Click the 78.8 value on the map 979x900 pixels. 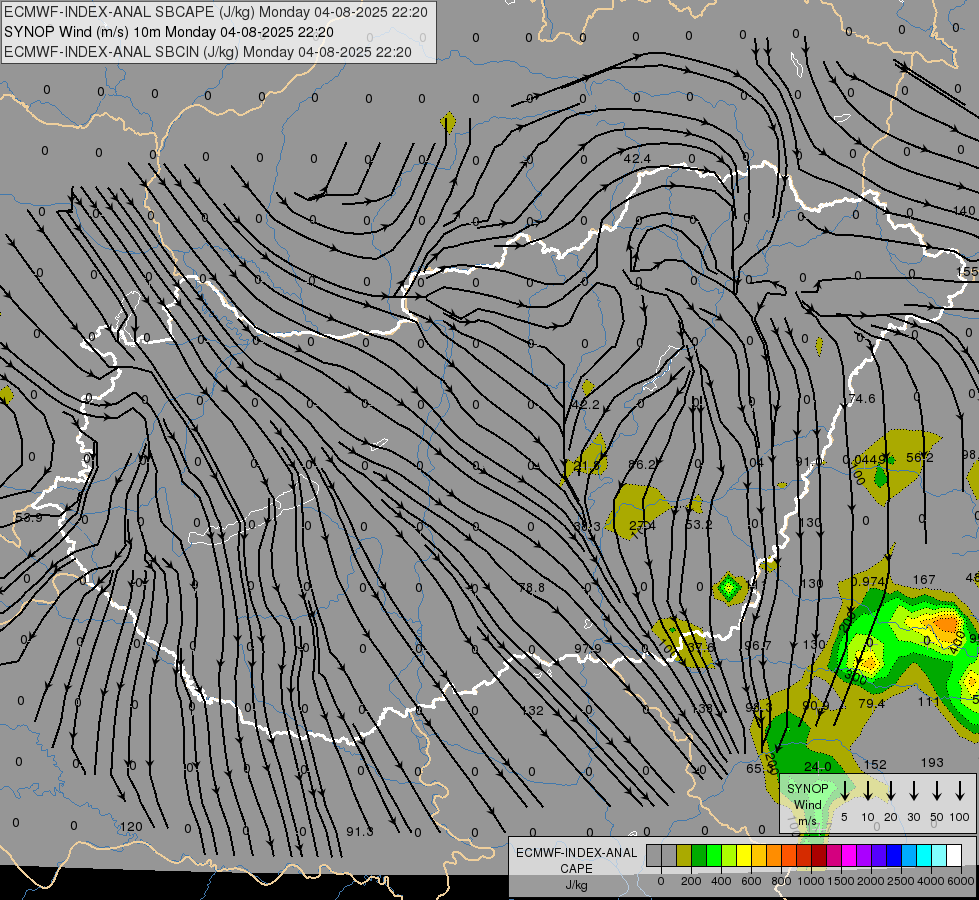tap(531, 588)
